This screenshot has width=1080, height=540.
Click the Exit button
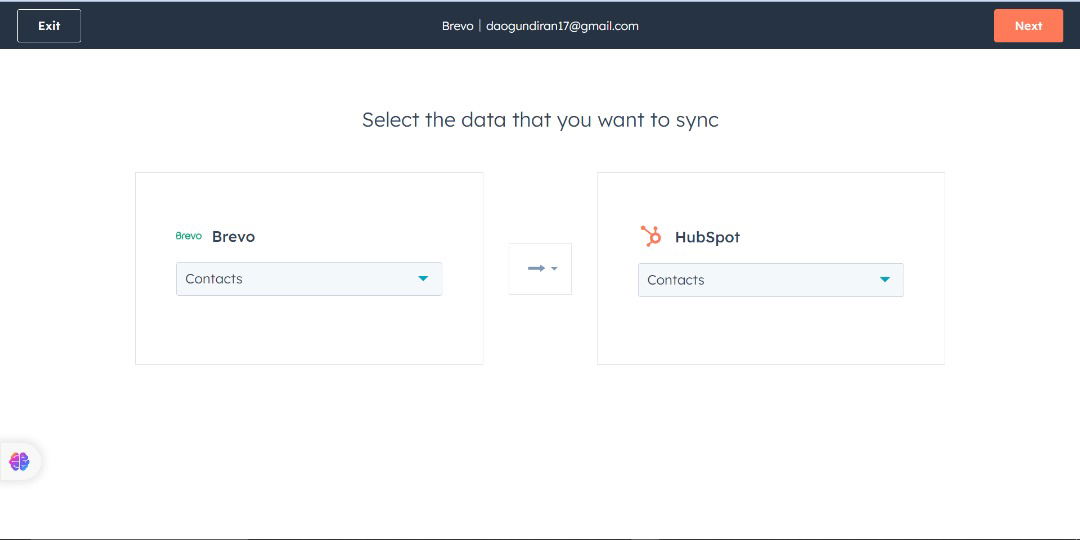point(49,26)
